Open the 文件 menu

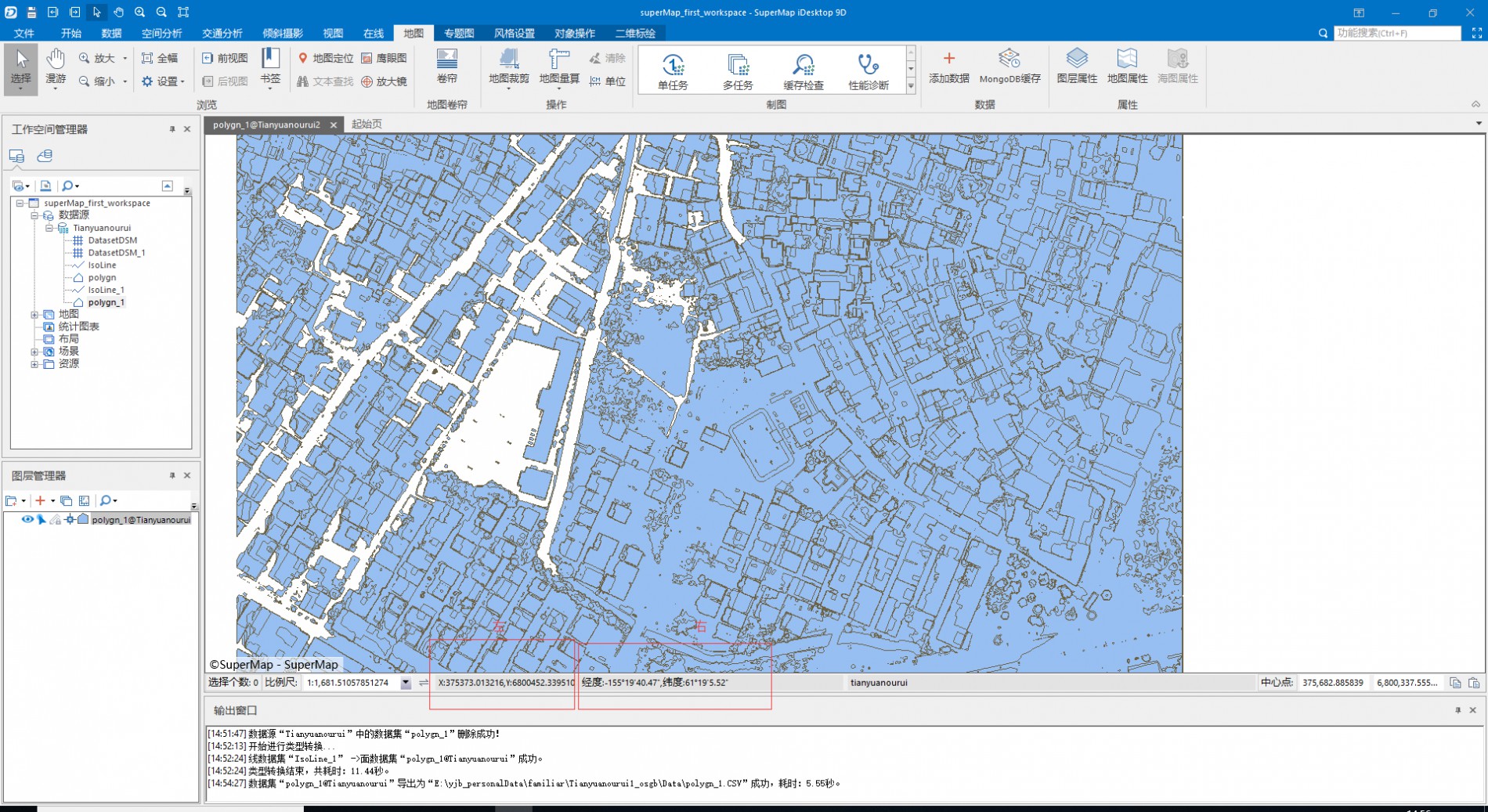(x=24, y=33)
